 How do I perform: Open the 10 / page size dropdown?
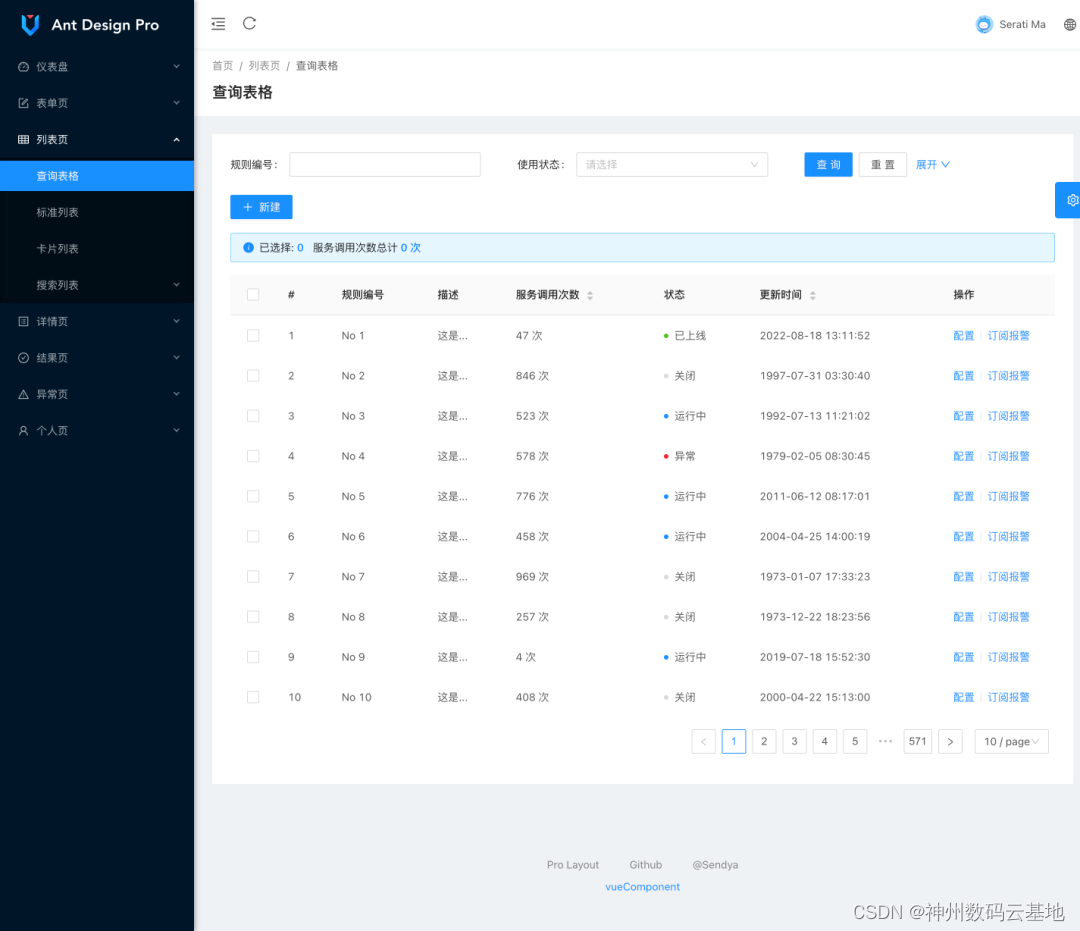click(x=1011, y=742)
